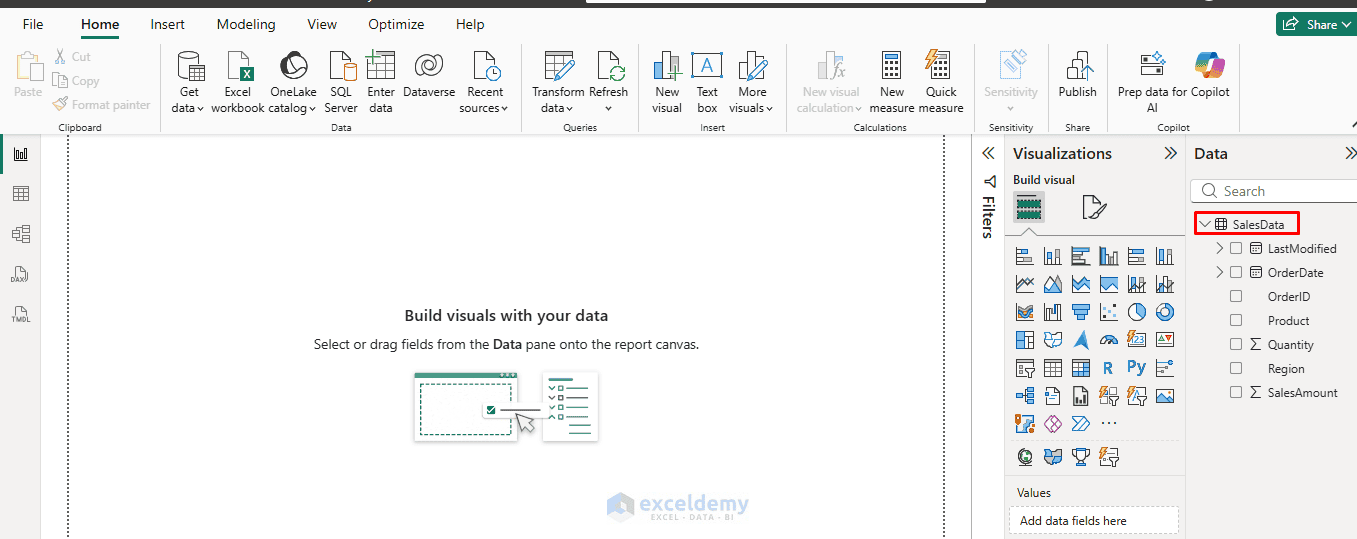Switch to the Optimize ribbon tab
1357x539 pixels.
point(396,24)
